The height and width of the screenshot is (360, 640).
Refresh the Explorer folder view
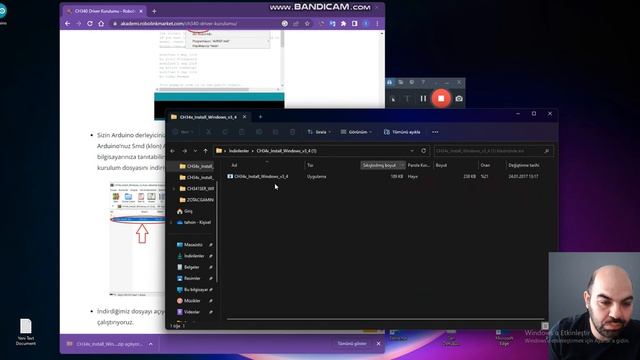(x=423, y=151)
